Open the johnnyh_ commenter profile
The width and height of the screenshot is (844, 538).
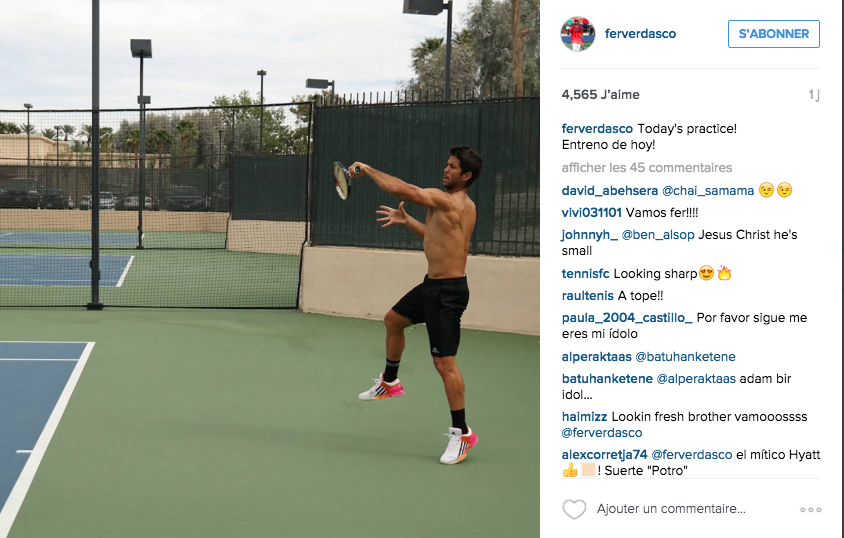point(589,235)
